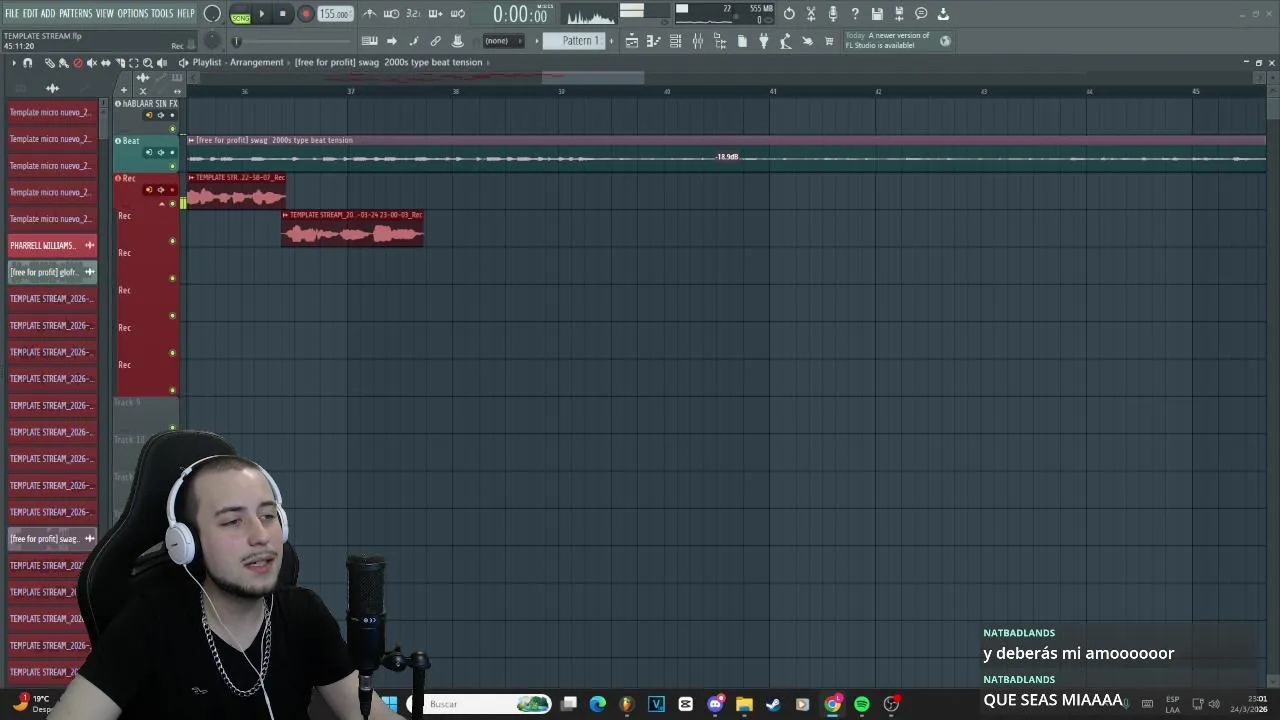Viewport: 1280px width, 720px height.
Task: Select the playlist magnet snap icon
Action: coord(27,63)
